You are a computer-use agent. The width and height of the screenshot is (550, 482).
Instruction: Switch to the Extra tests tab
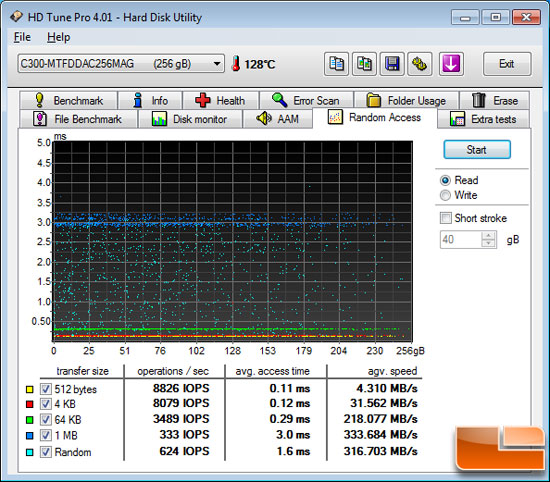coord(483,119)
